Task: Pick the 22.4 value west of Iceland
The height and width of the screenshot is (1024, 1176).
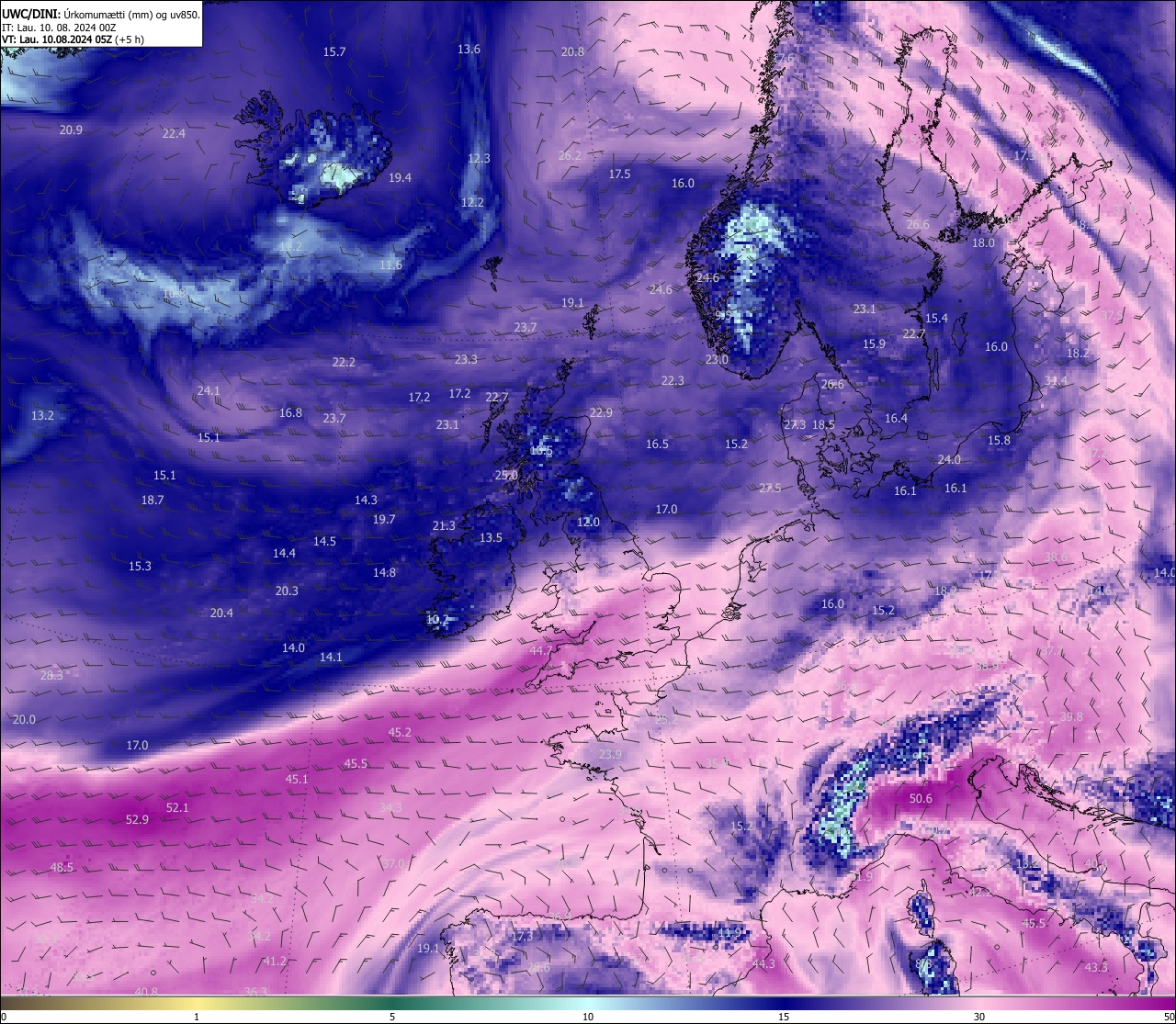Action: tap(174, 134)
